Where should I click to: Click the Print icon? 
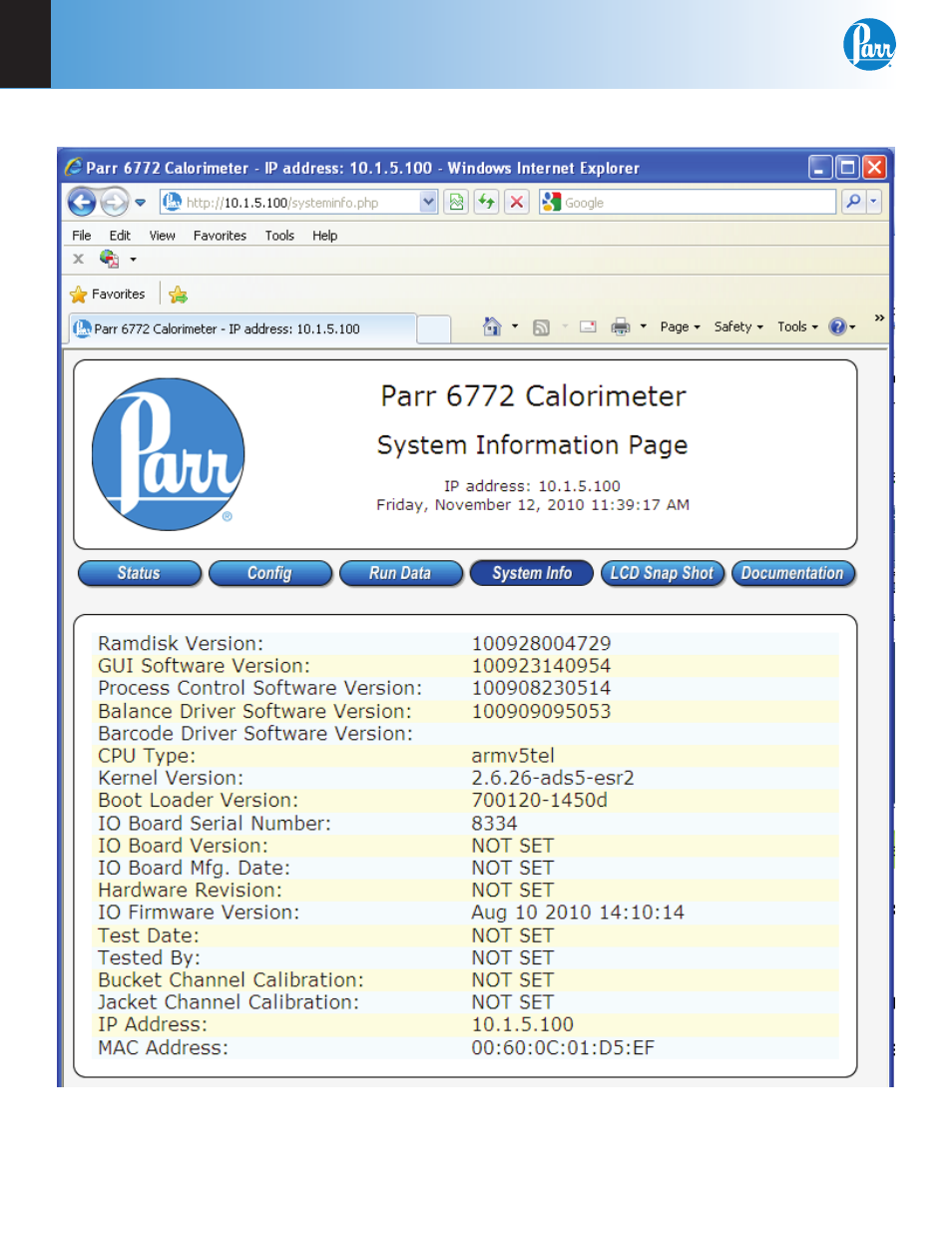[621, 326]
